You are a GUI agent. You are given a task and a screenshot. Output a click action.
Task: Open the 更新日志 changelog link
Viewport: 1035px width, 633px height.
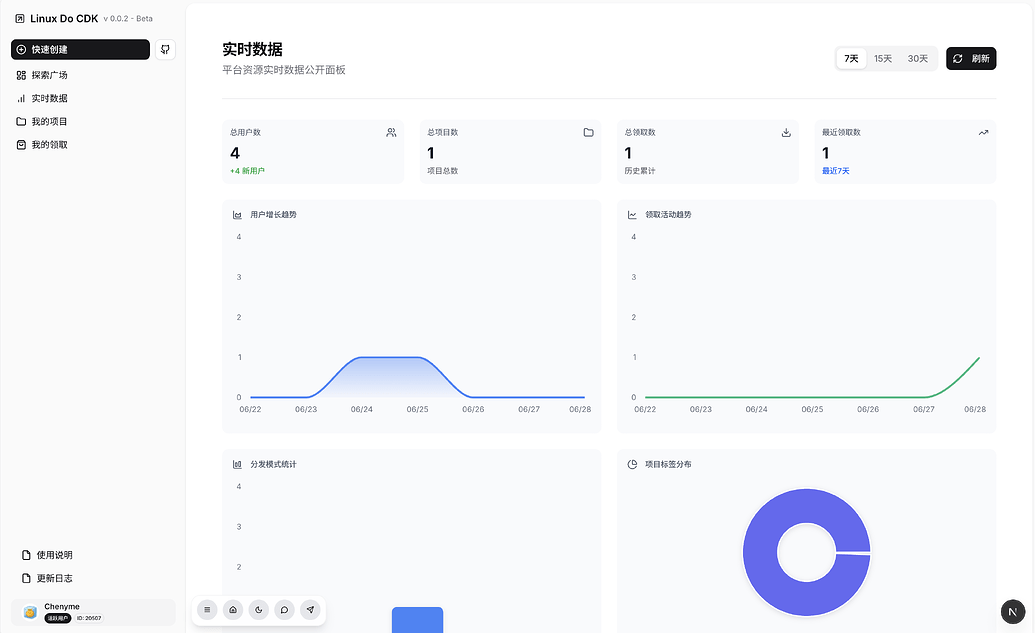(47, 578)
